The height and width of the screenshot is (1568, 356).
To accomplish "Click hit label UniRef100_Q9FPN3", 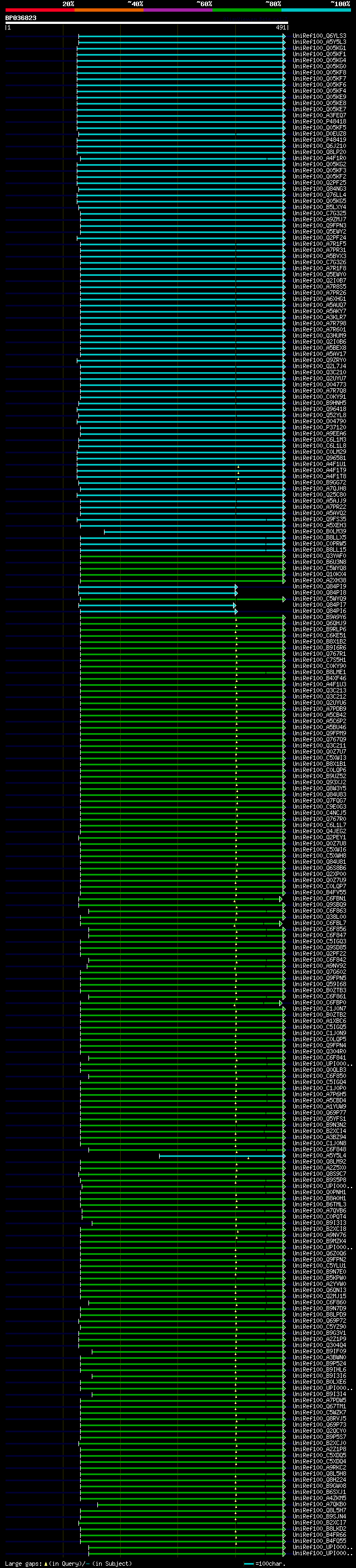I will tap(319, 225).
